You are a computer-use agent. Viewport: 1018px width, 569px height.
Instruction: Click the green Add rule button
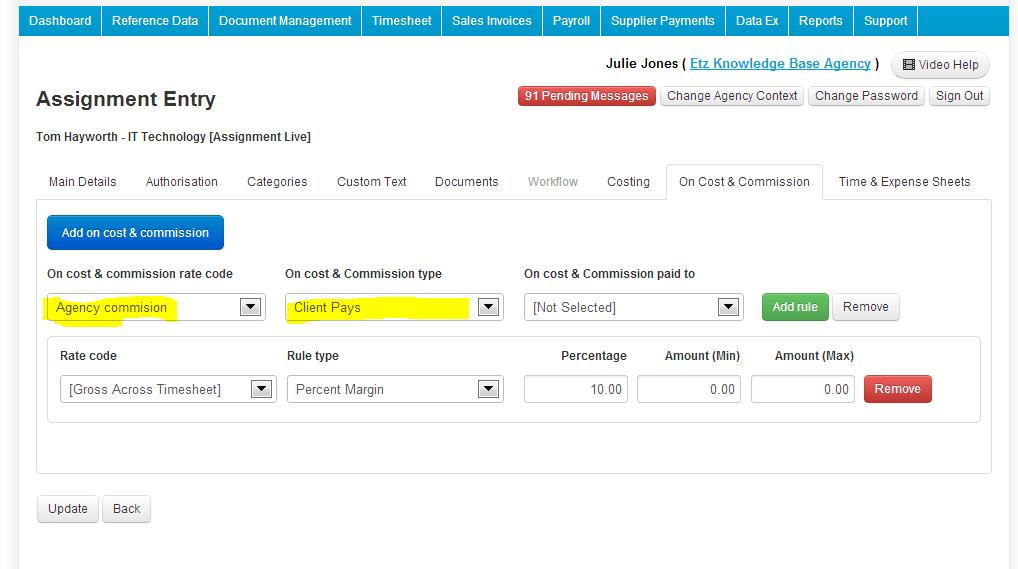click(795, 307)
